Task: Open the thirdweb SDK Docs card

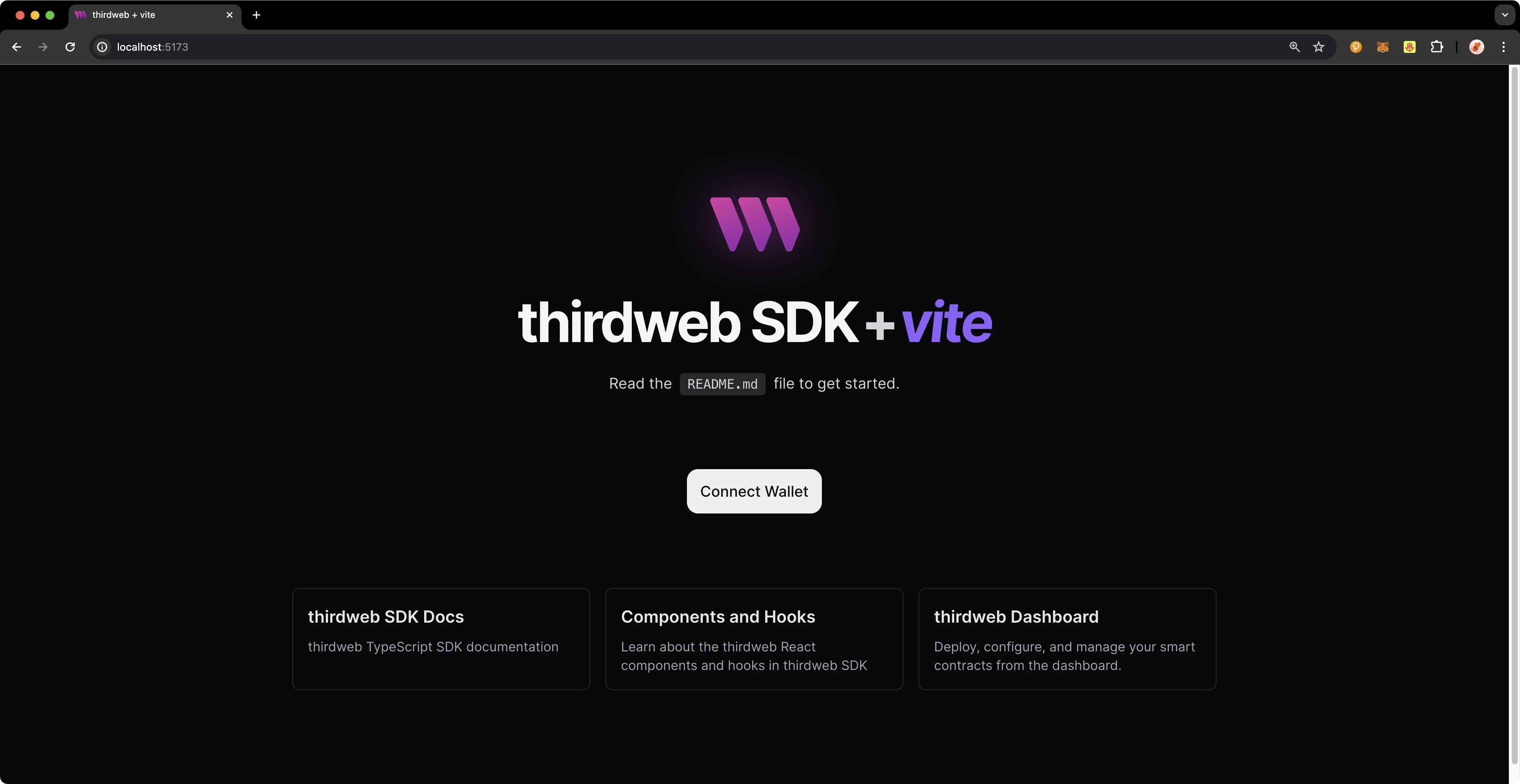Action: [441, 638]
